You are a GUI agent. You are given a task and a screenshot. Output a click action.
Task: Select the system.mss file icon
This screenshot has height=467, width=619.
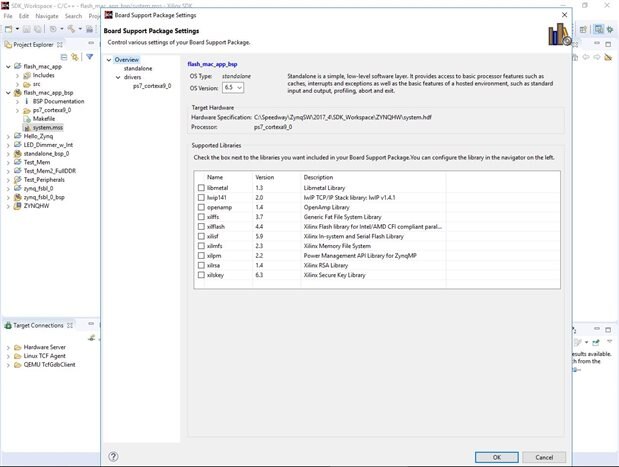[x=25, y=128]
